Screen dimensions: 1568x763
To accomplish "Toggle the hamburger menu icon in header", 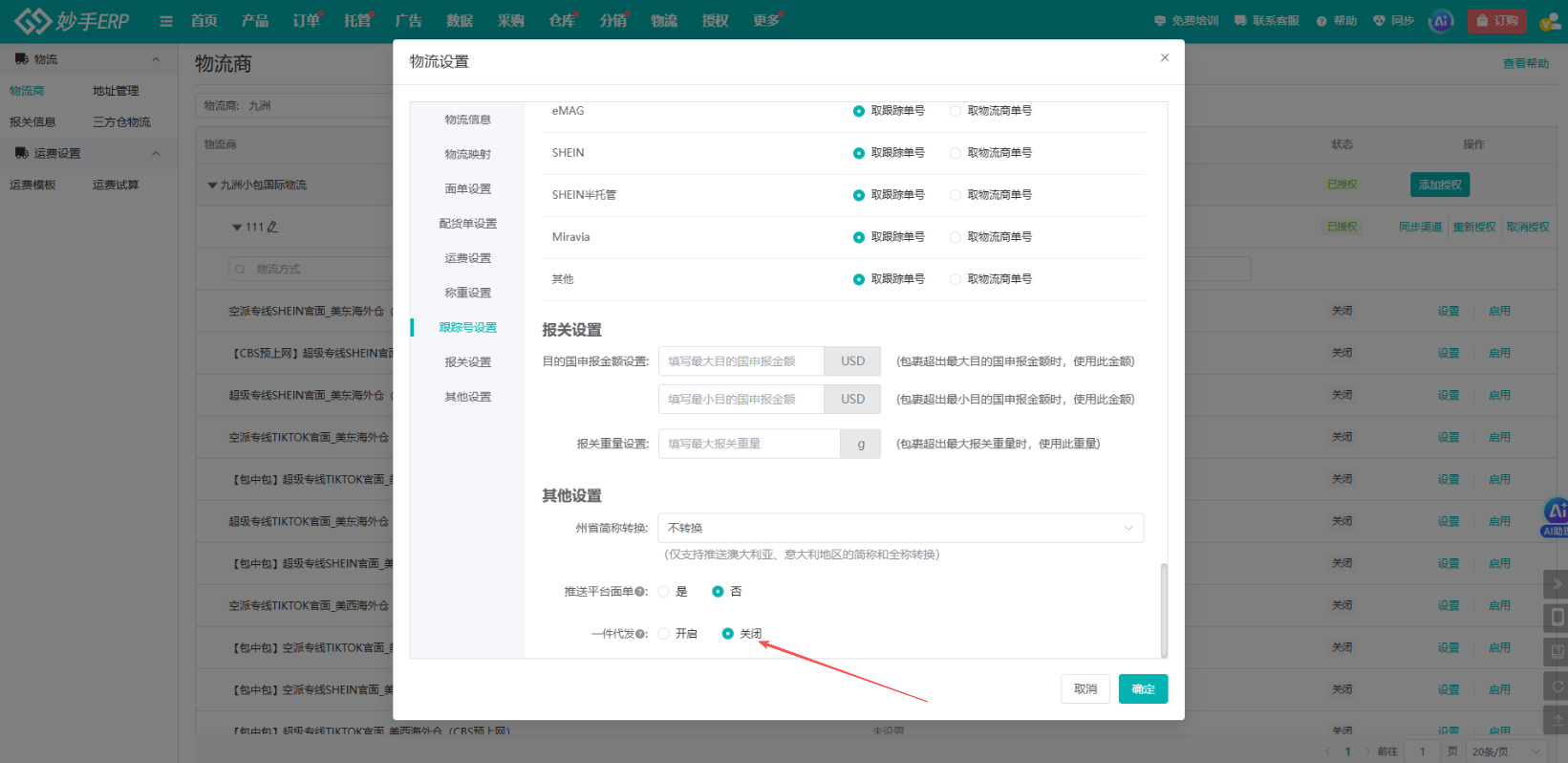I will tap(166, 21).
